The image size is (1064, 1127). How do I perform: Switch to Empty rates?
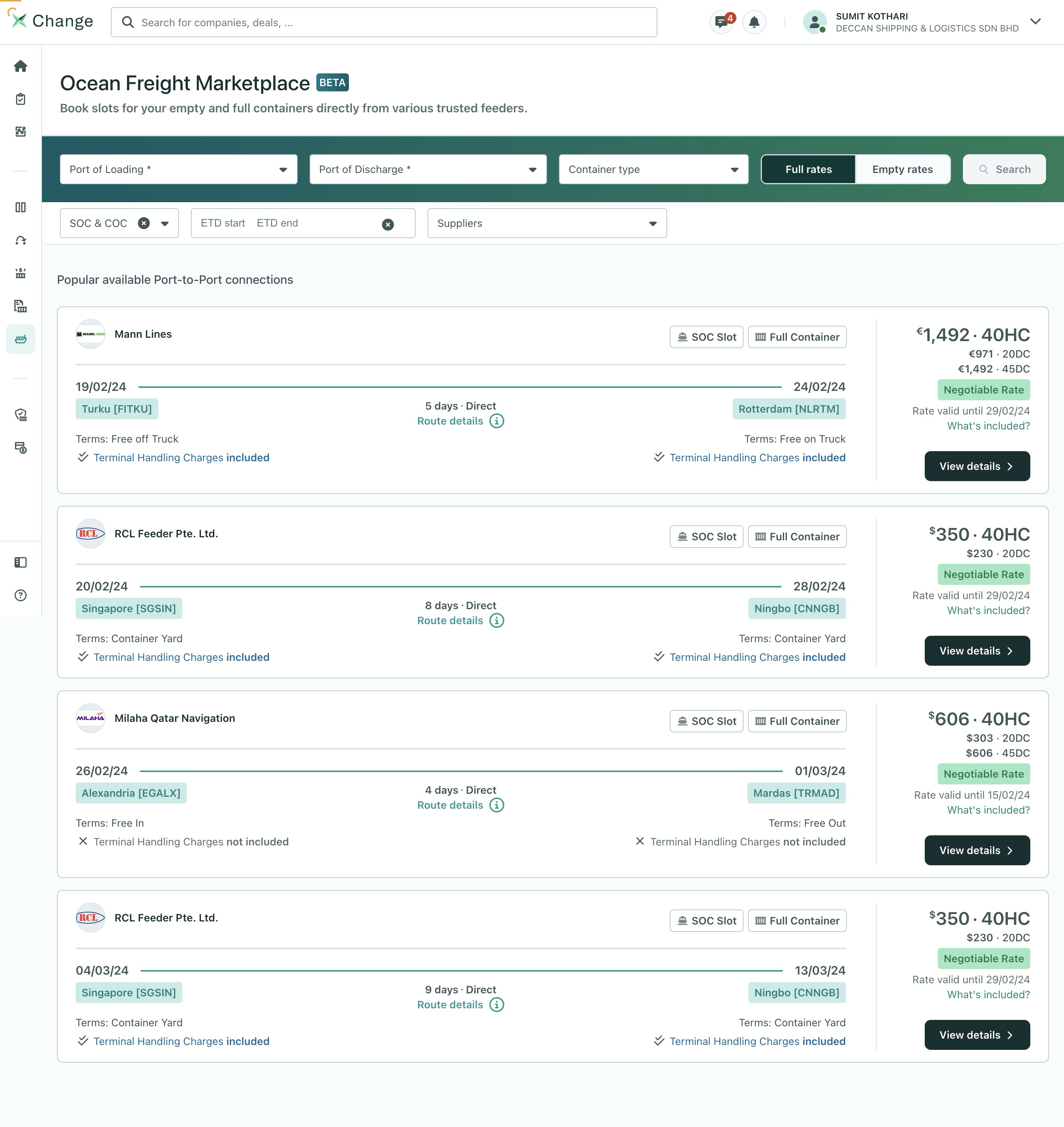pos(902,169)
